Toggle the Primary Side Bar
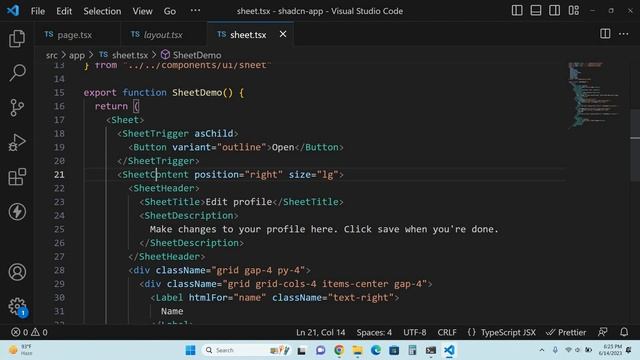This screenshot has width=640, height=360. click(517, 10)
